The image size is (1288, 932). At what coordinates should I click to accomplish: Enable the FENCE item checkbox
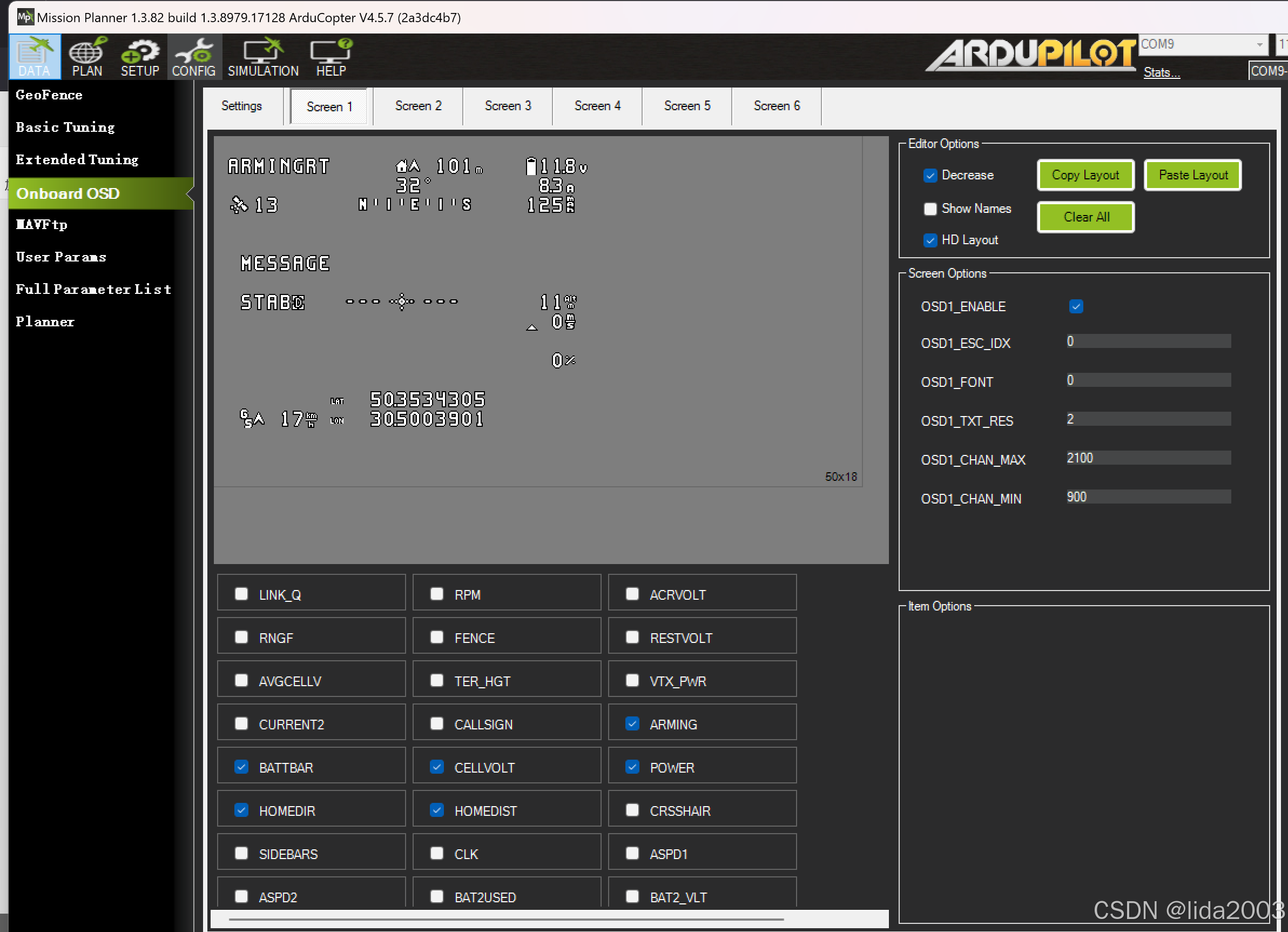click(x=437, y=637)
